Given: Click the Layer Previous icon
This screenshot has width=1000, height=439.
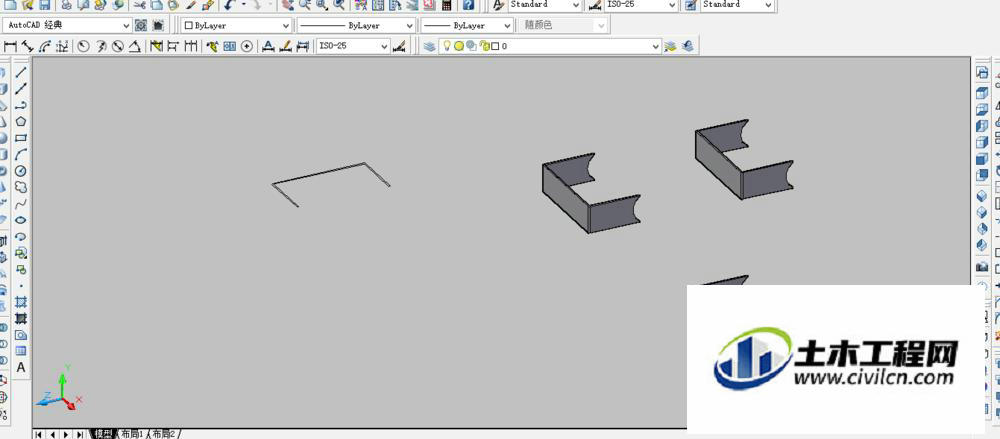Looking at the screenshot, I should pyautogui.click(x=688, y=46).
